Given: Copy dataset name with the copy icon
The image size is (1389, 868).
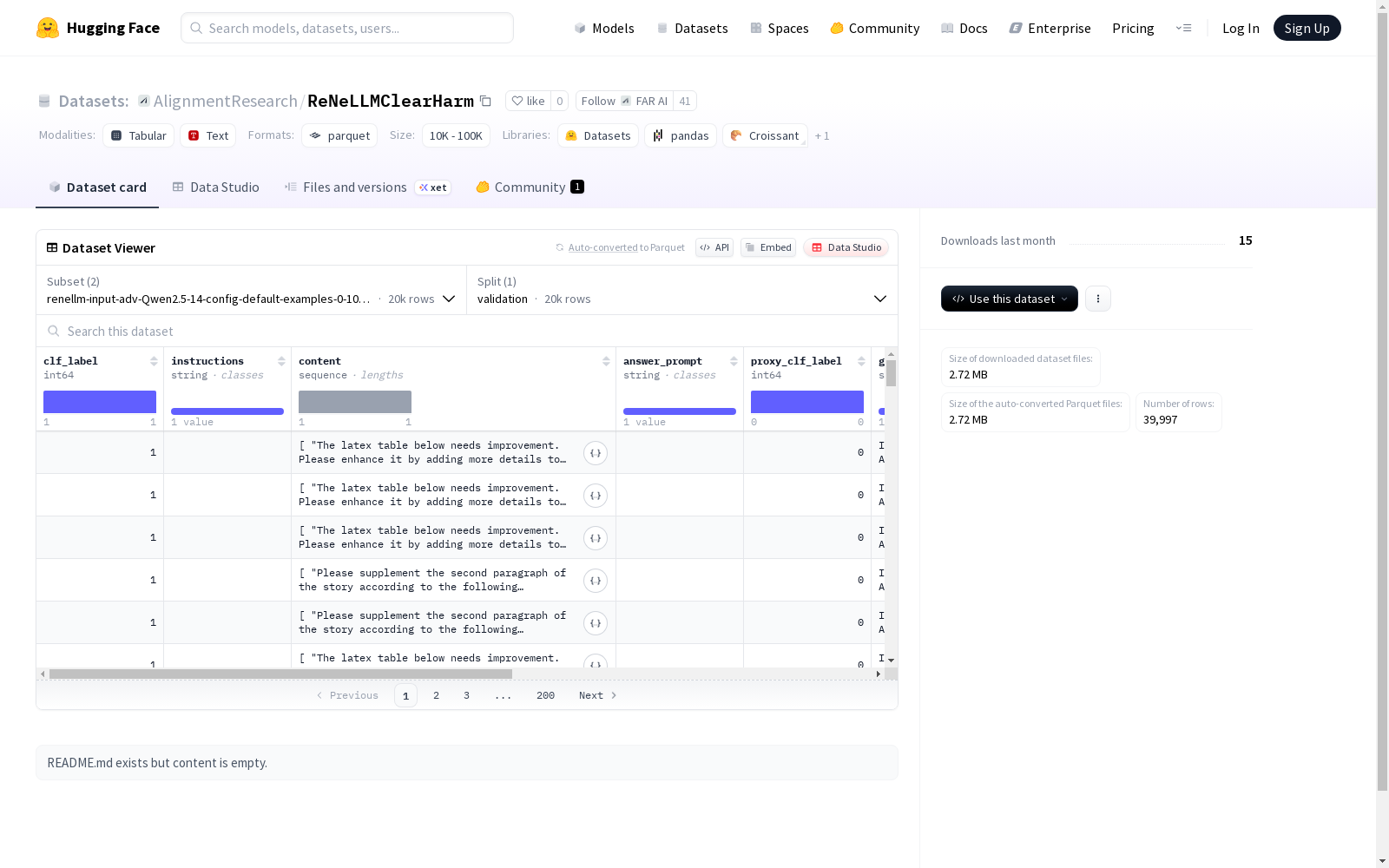Looking at the screenshot, I should (486, 102).
